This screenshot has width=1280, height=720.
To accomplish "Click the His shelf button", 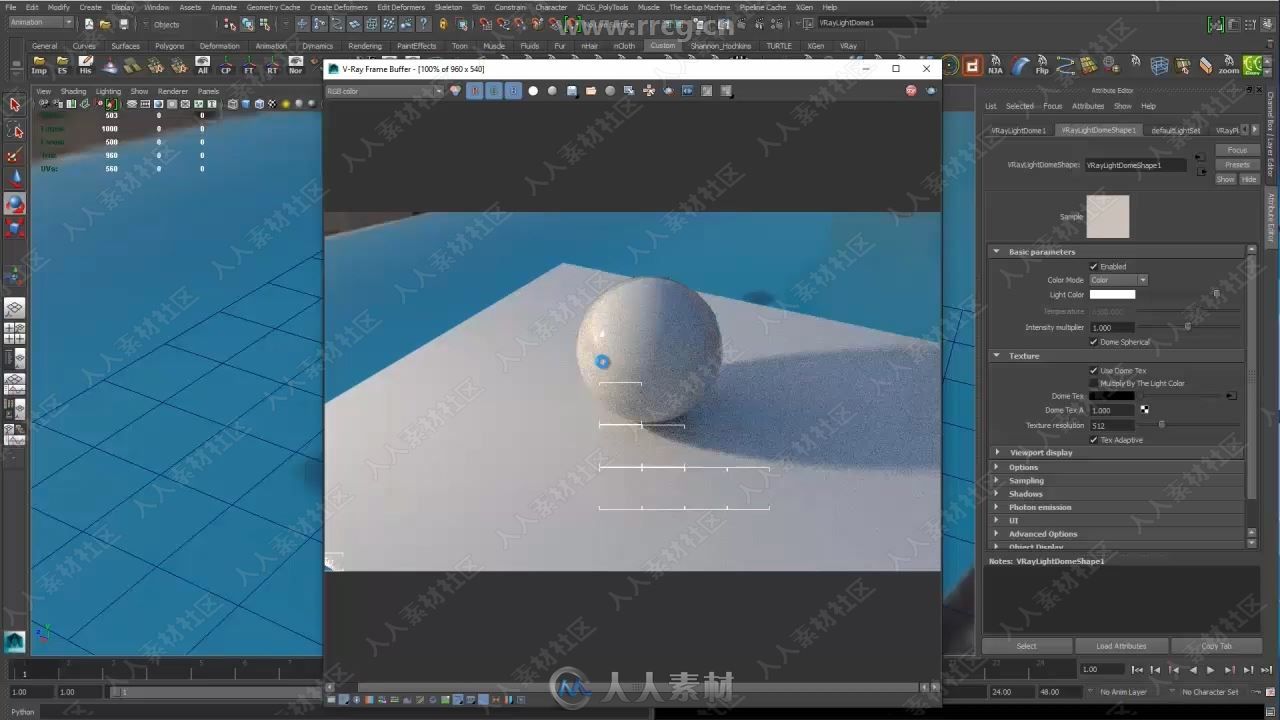I will pyautogui.click(x=85, y=66).
